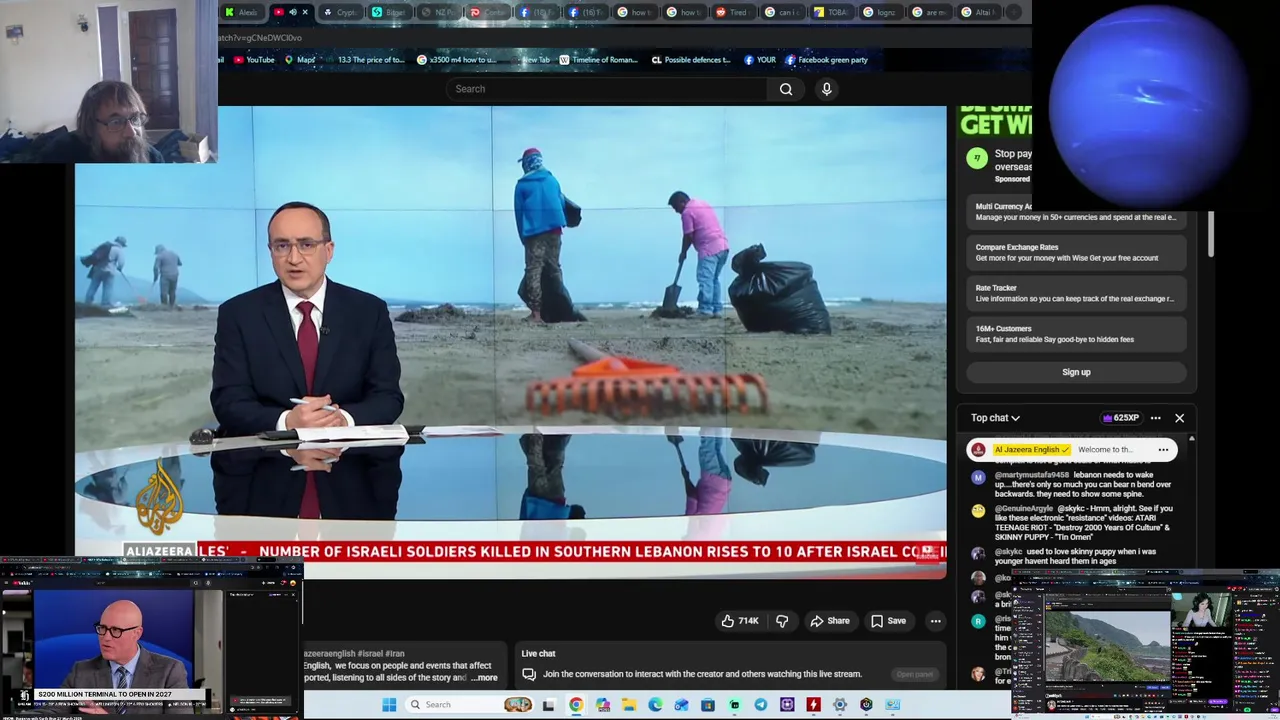Click #israel hashtag in description

369,653
